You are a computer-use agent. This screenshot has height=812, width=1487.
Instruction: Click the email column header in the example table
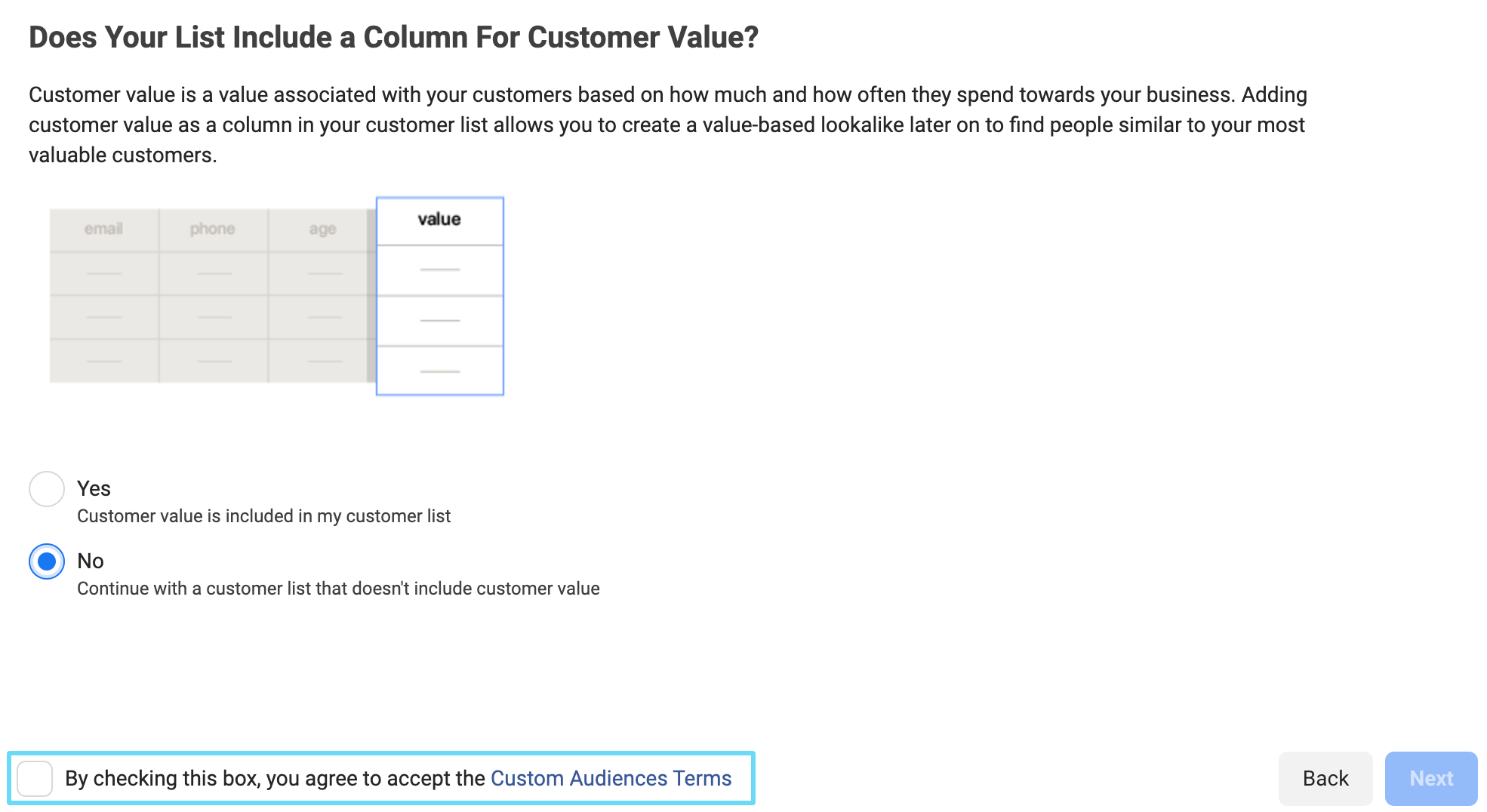(x=103, y=229)
